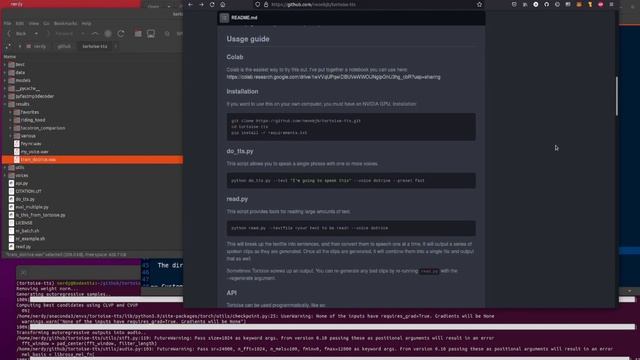Open the View menu in file manager
This screenshot has width=640, height=360.
[x=34, y=24]
